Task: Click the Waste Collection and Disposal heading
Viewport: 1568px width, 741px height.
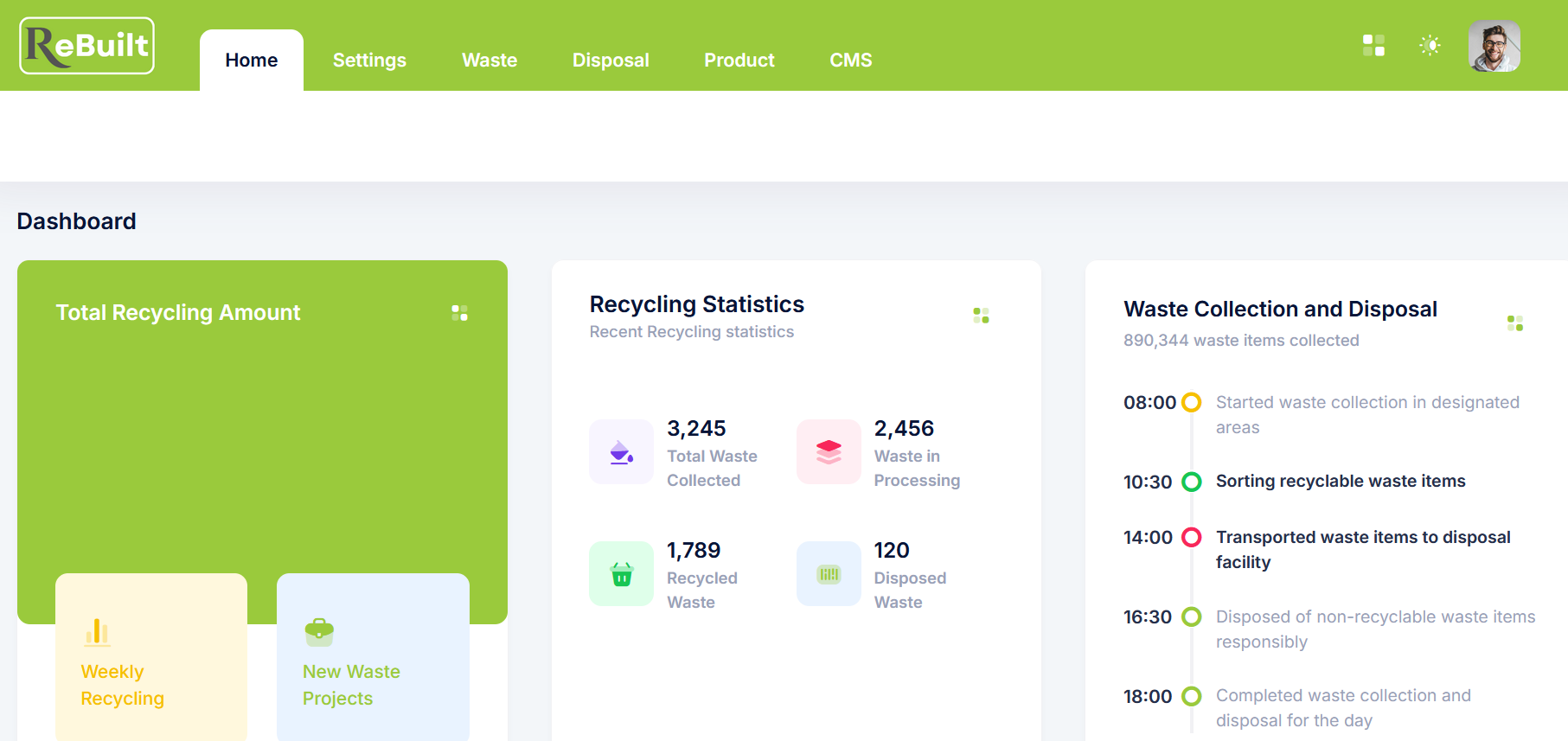Action: (1280, 309)
